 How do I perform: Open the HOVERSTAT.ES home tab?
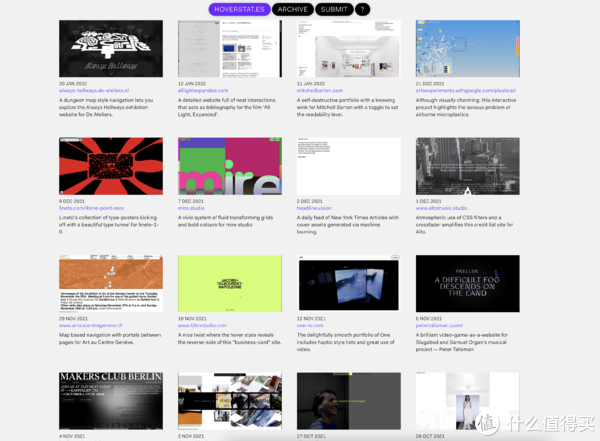pos(238,9)
